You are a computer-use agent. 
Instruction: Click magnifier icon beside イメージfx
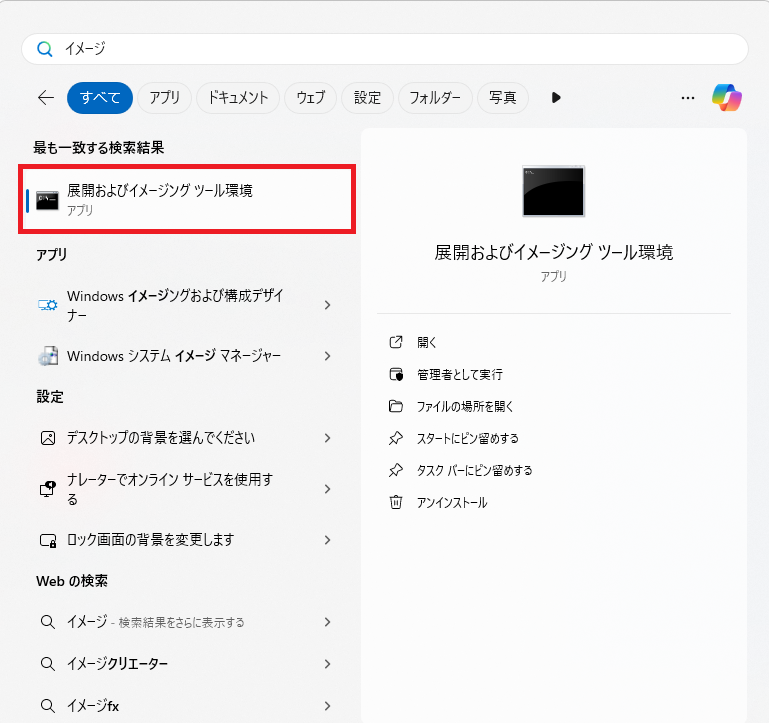[x=48, y=706]
